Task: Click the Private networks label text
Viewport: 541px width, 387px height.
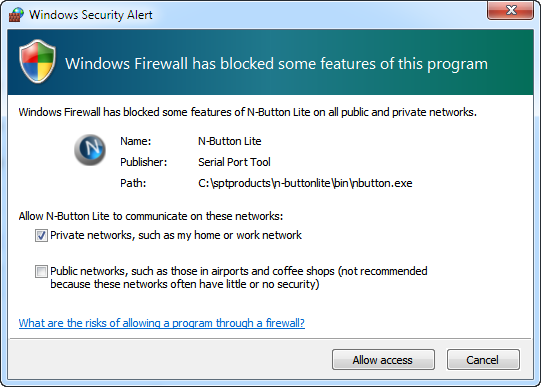Action: 176,235
